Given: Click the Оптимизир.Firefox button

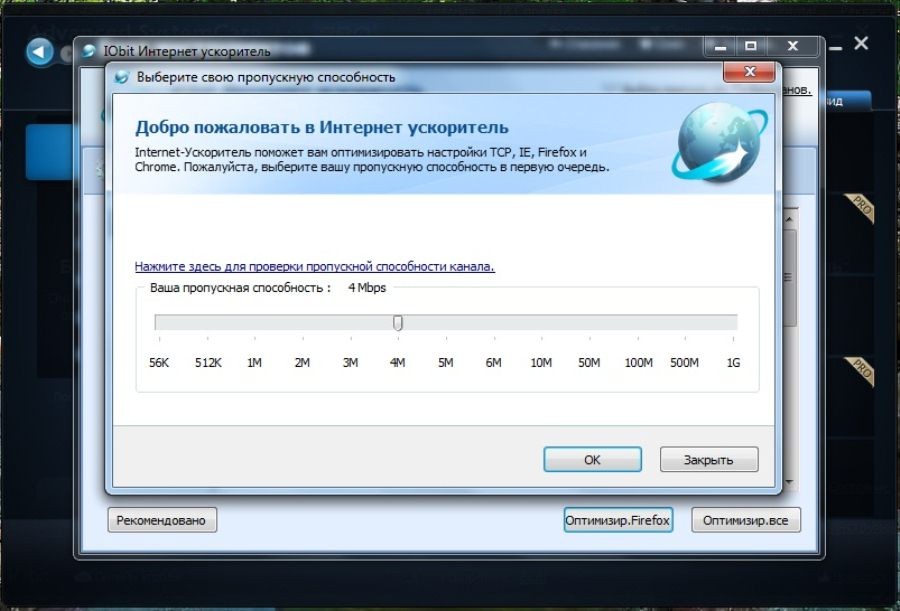Looking at the screenshot, I should tap(618, 520).
